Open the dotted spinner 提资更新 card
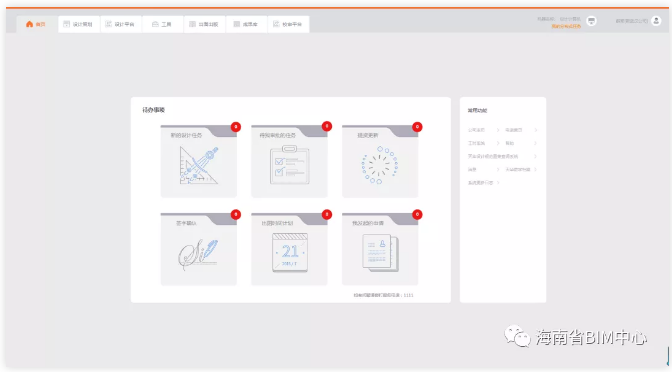This screenshot has width=672, height=372. [380, 162]
